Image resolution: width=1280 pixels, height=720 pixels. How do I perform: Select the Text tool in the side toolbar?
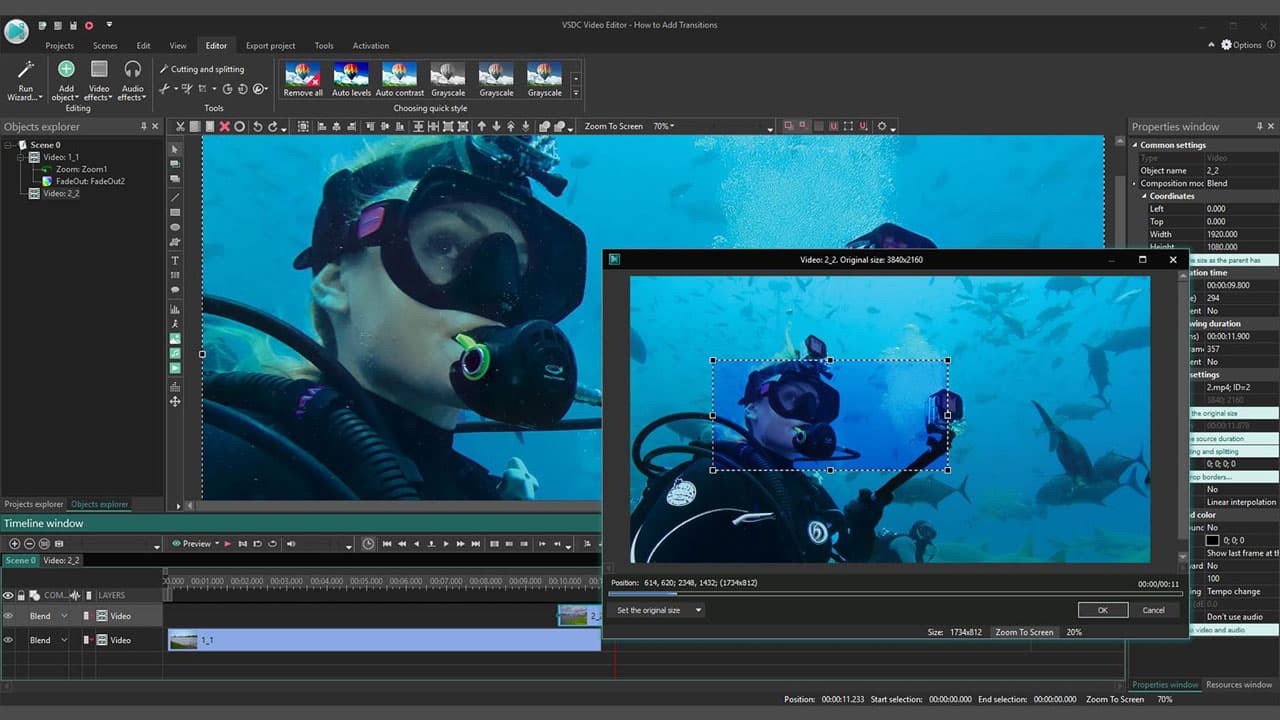coord(174,260)
